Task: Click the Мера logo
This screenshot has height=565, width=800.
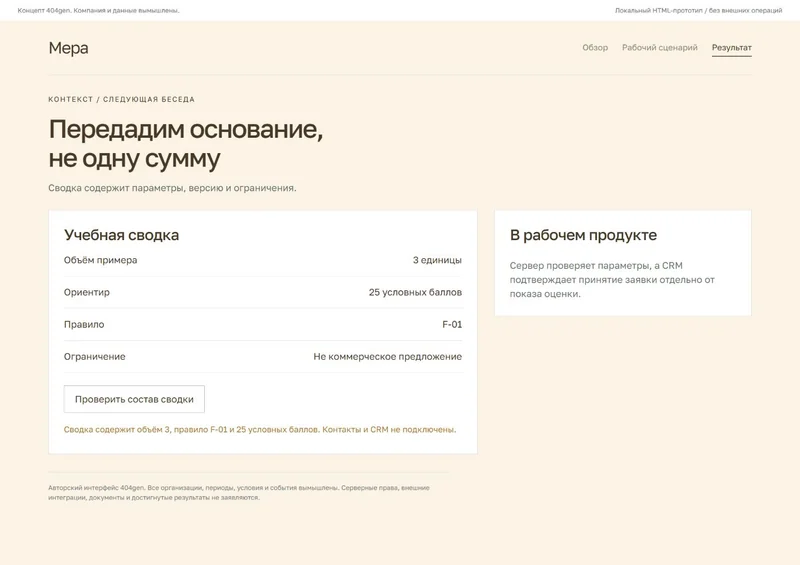Action: [x=68, y=48]
